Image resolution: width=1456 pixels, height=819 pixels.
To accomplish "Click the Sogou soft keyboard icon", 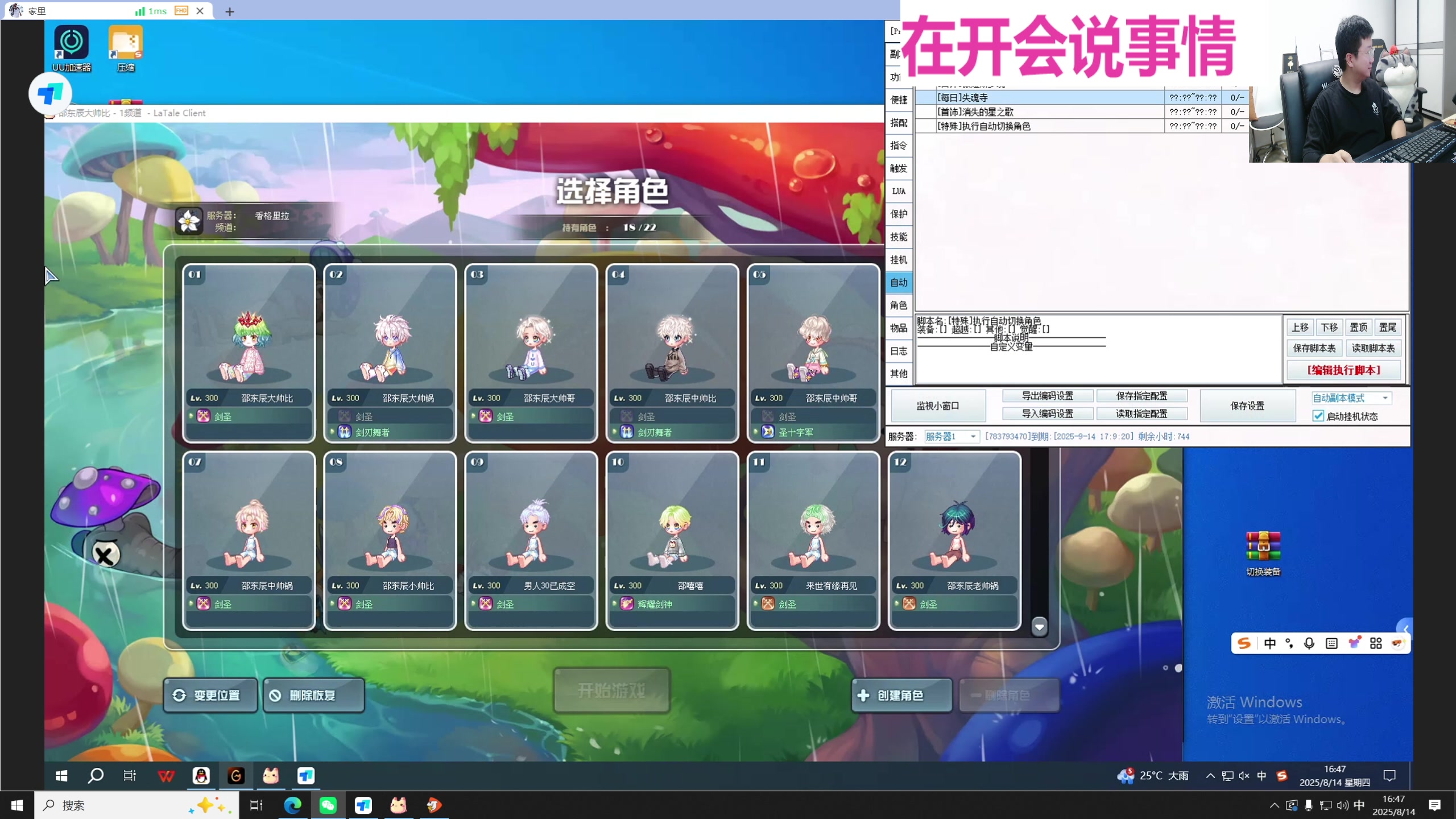I will click(x=1331, y=643).
